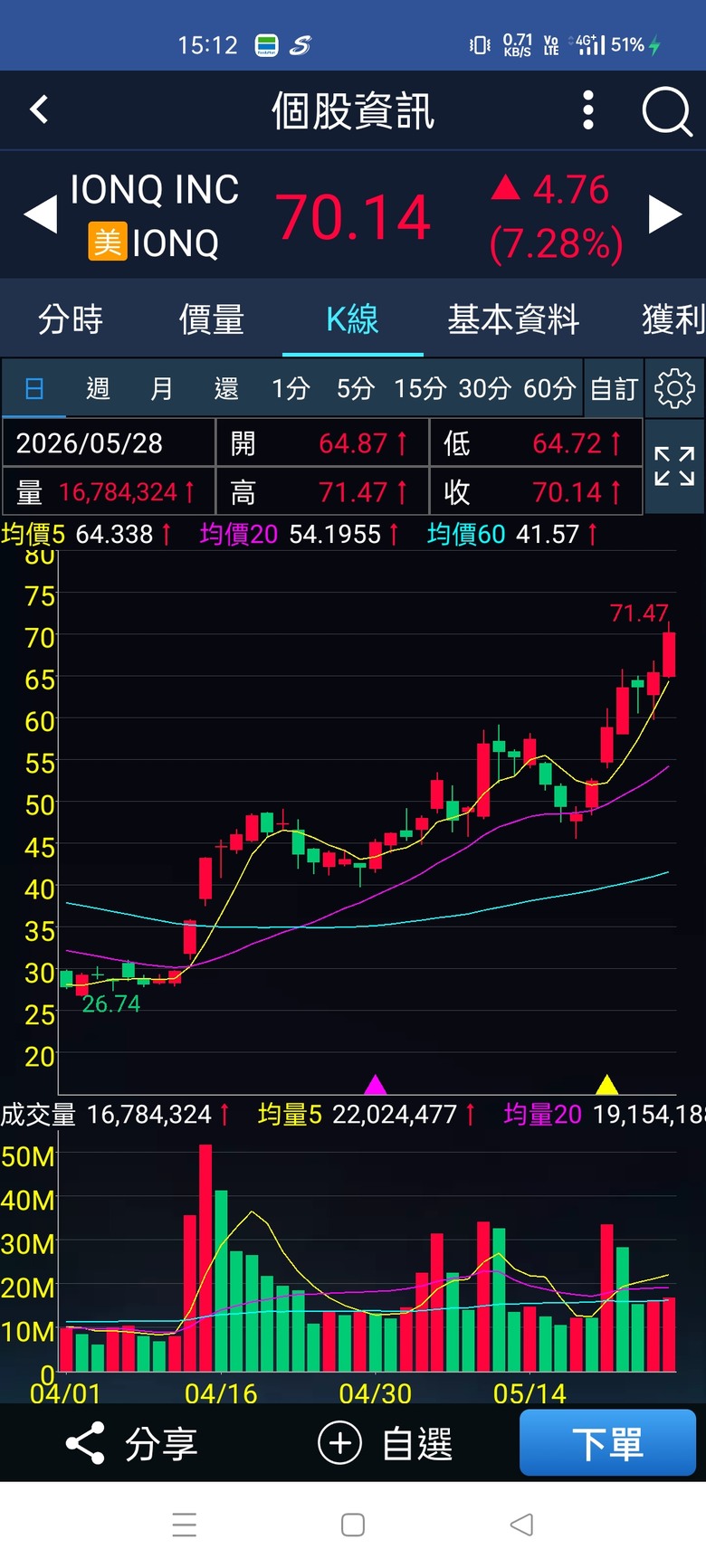
Task: Tap 均價20 moving average label
Action: point(239,534)
